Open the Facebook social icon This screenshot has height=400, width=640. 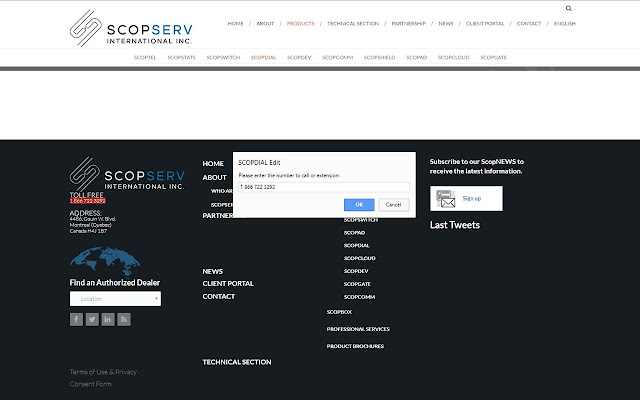pyautogui.click(x=76, y=319)
